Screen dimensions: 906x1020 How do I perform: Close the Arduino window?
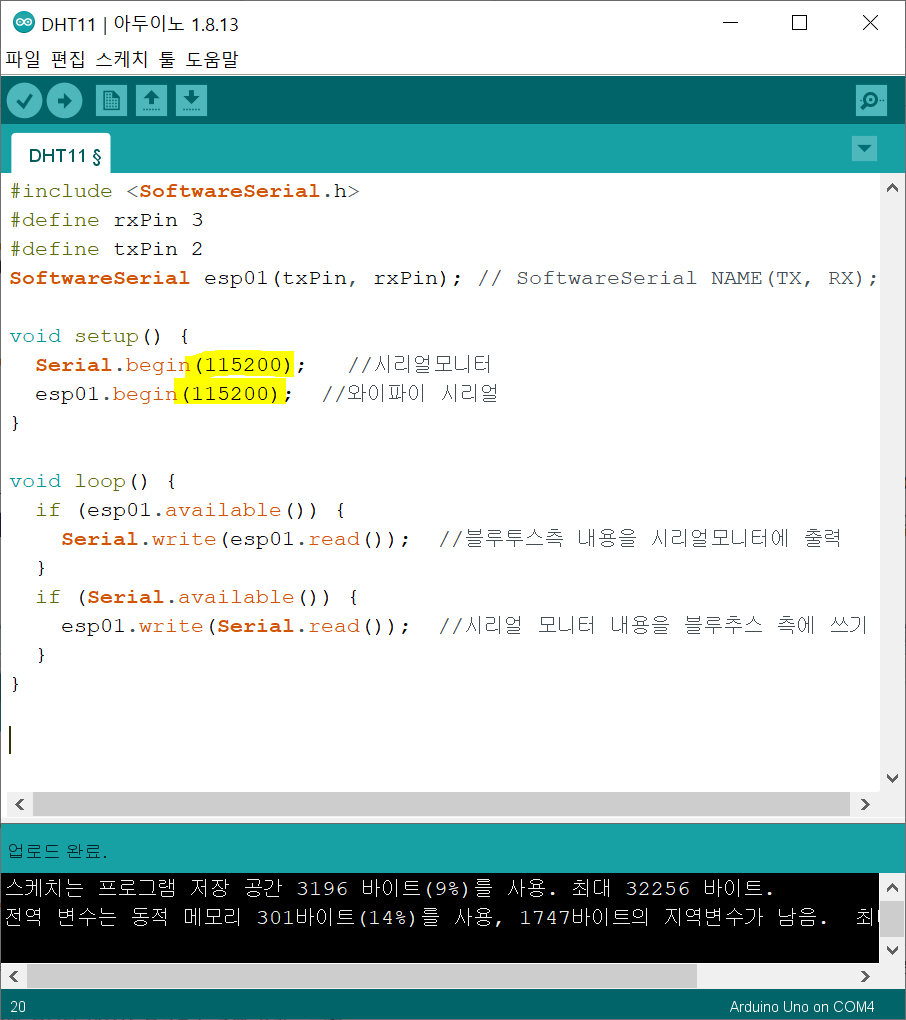[x=870, y=23]
